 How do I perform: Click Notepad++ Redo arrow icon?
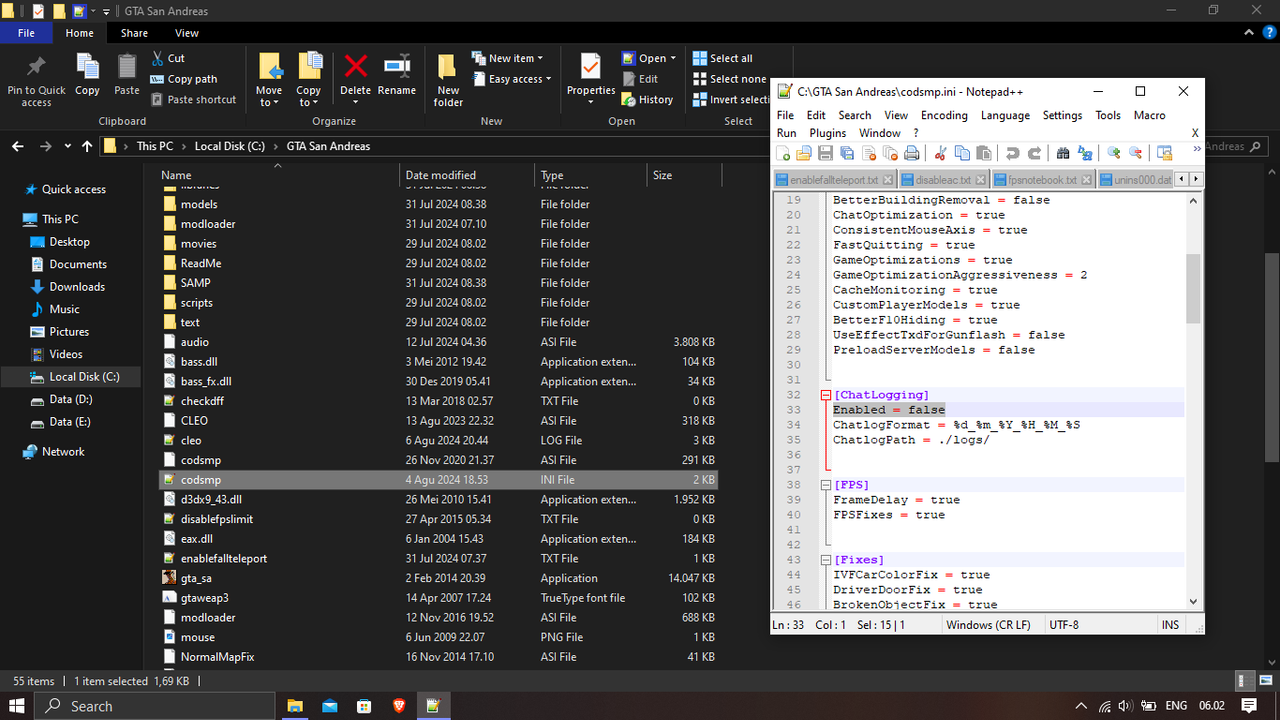(x=1034, y=153)
